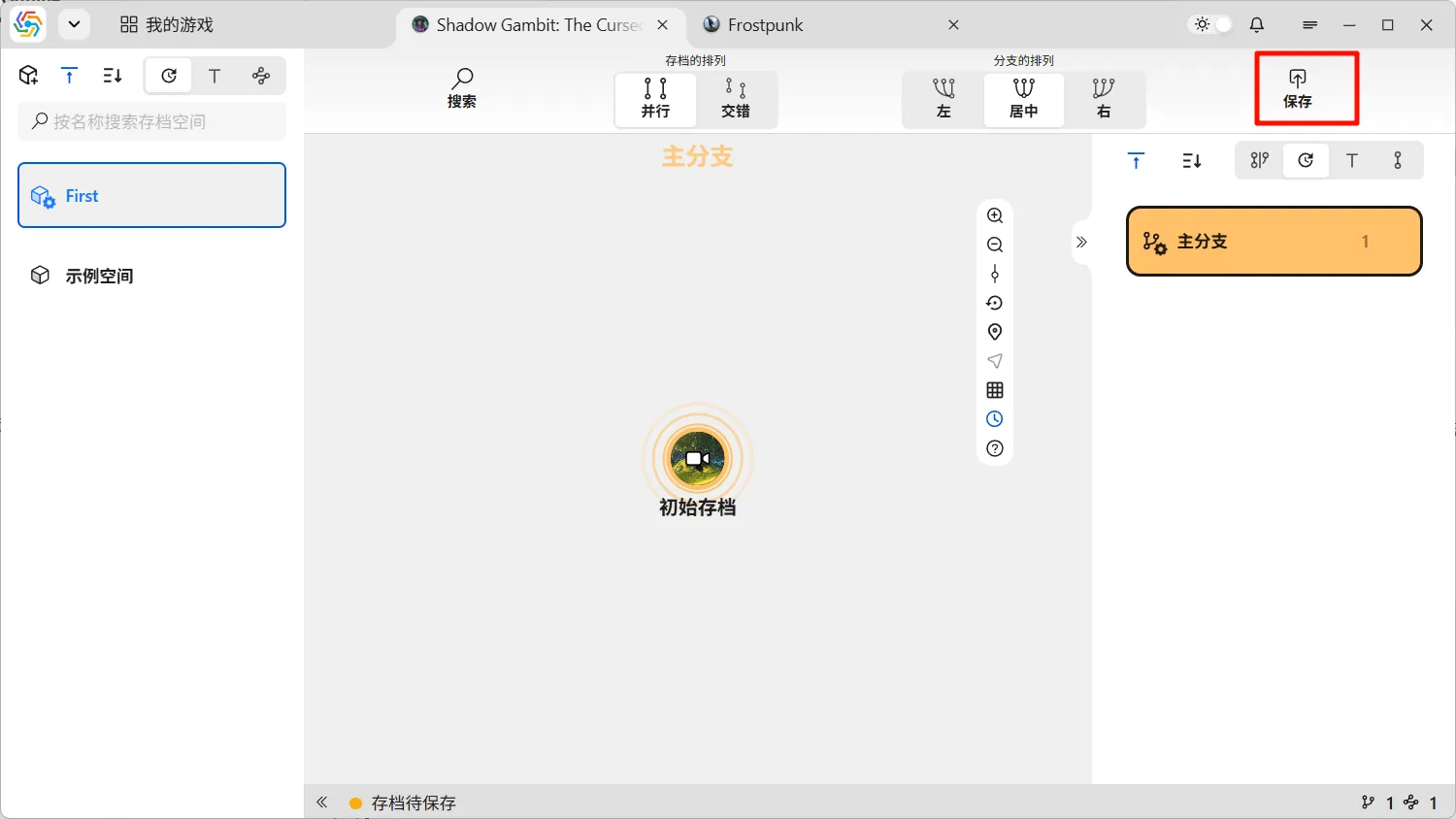Select 并行 save arrangement option
Image resolution: width=1456 pixels, height=819 pixels.
coord(655,99)
